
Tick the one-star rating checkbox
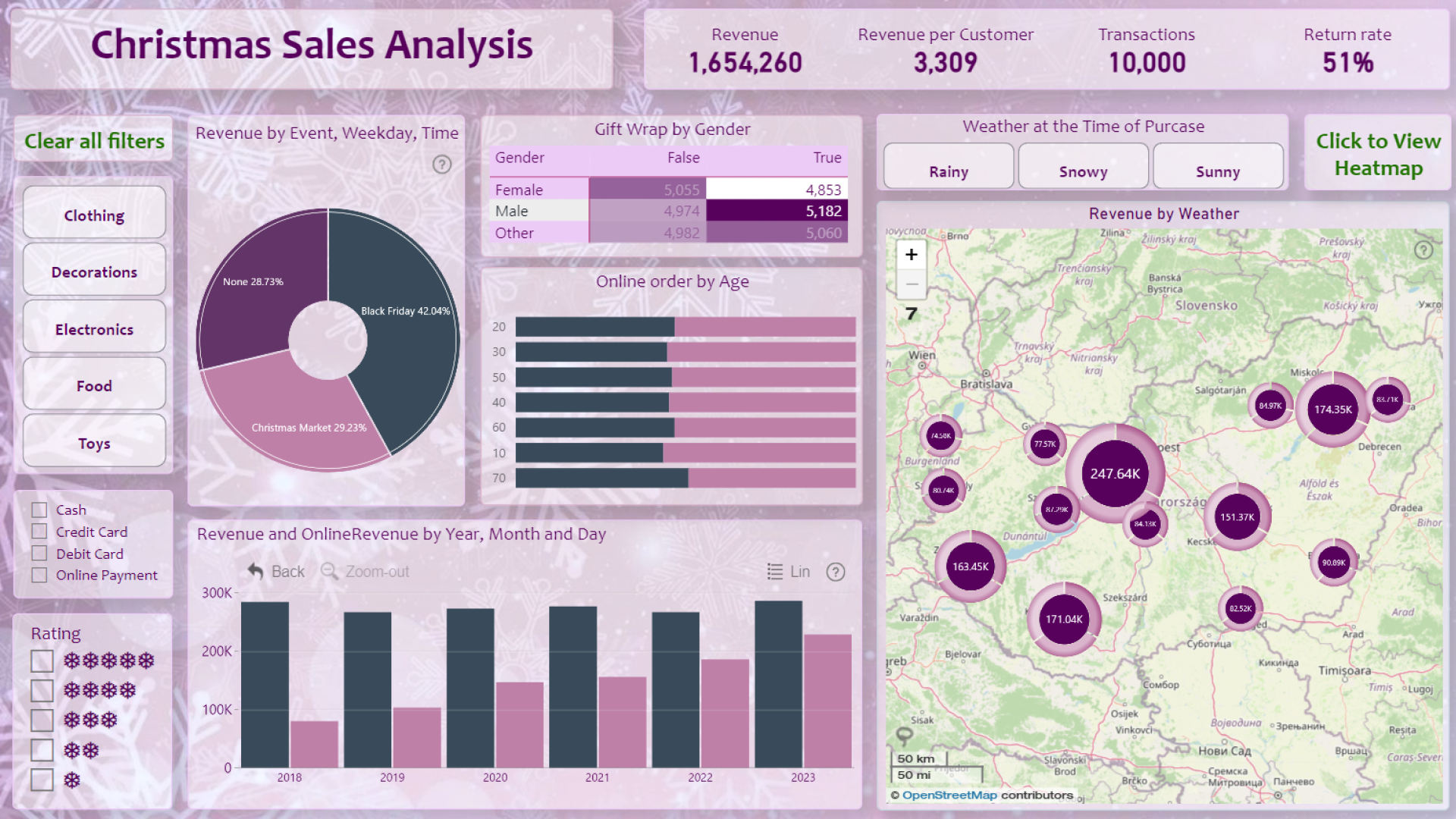point(42,780)
